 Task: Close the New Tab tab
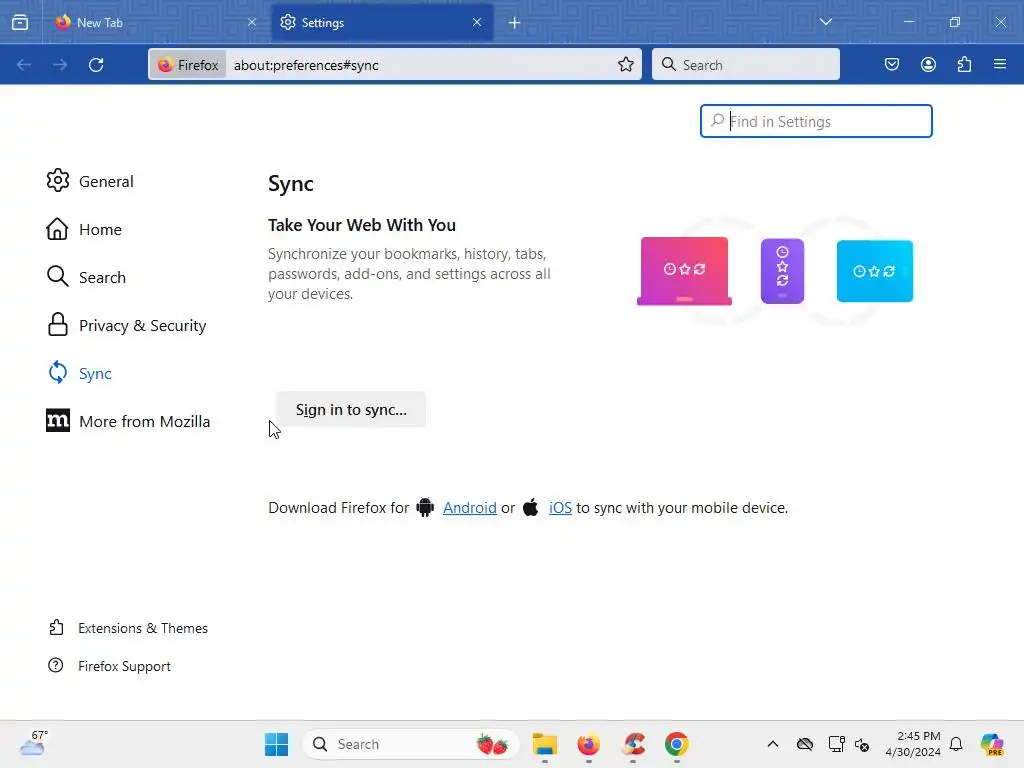click(252, 22)
